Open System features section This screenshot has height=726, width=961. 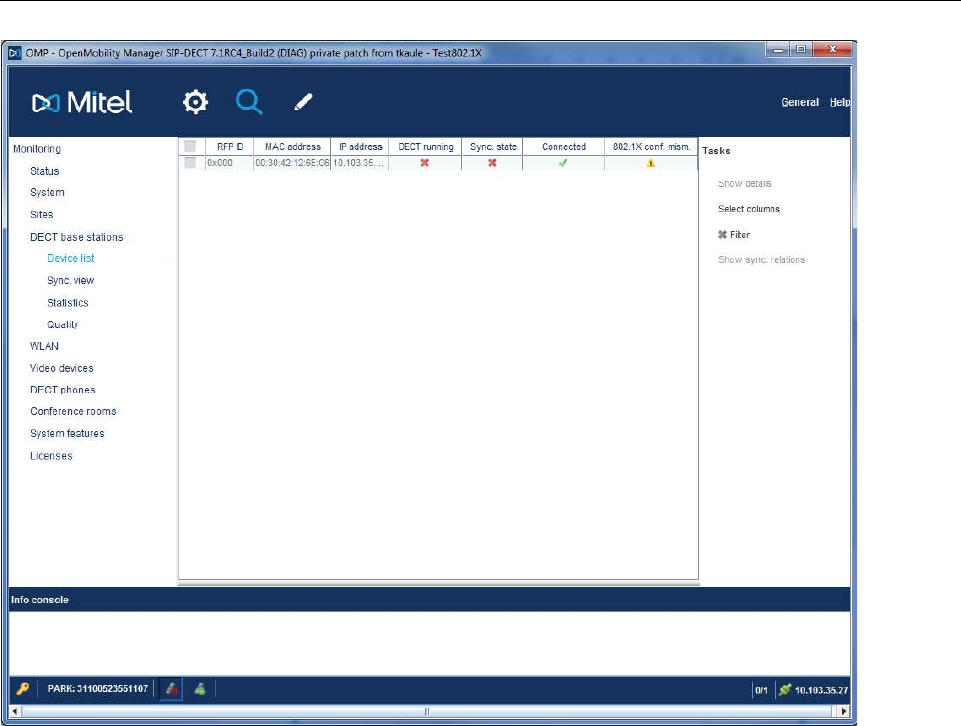67,433
